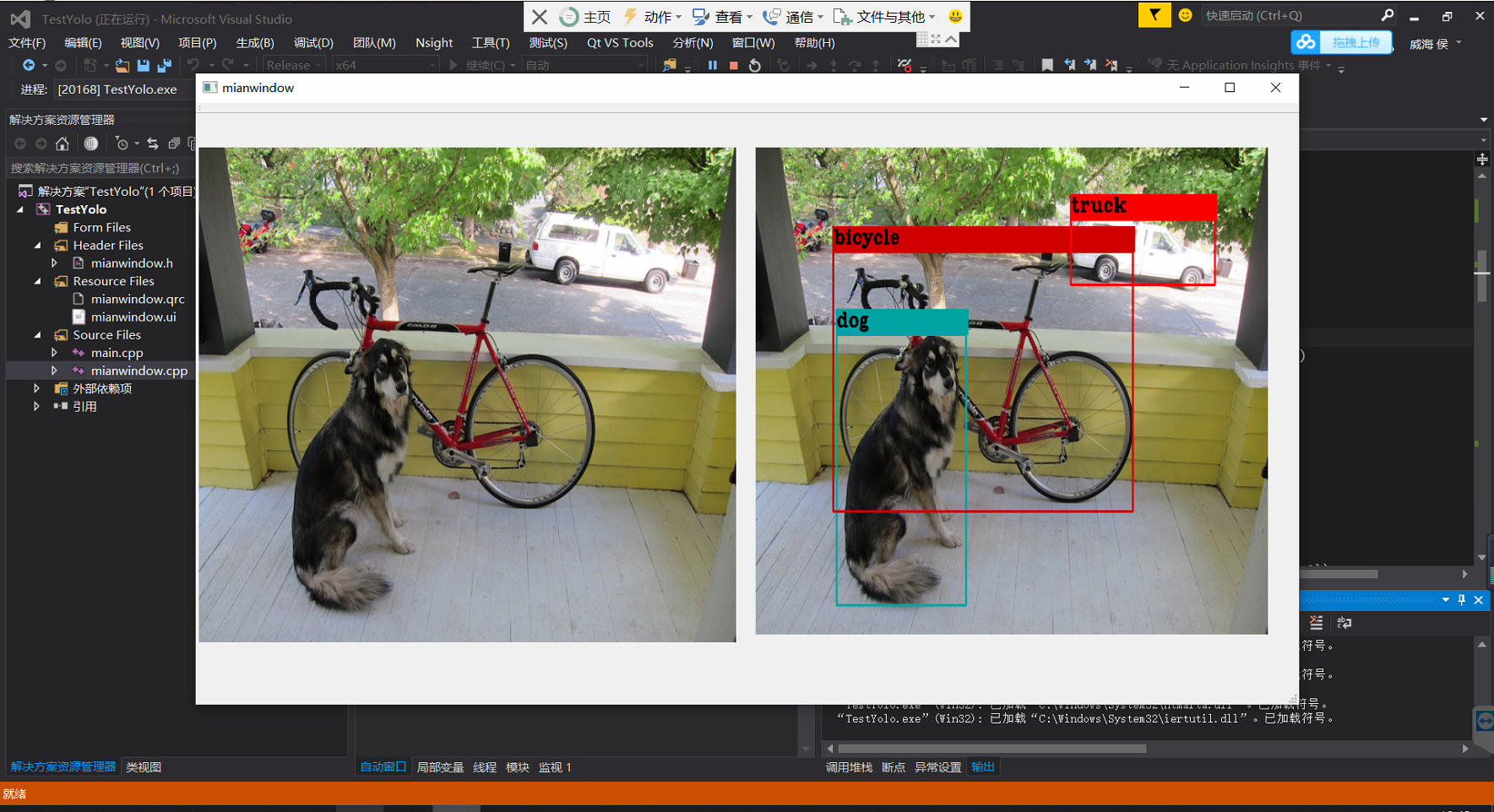Click the Step Into debug icon
Screen dimensions: 1494x812
coord(834,65)
